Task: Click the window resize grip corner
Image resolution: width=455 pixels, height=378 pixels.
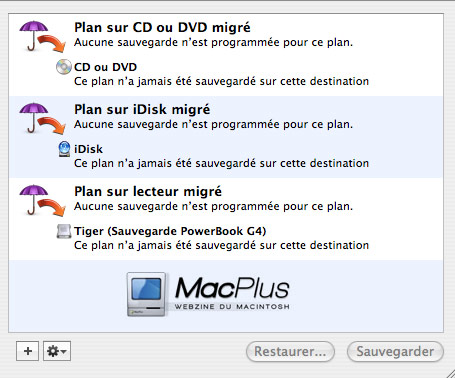Action: coord(449,373)
